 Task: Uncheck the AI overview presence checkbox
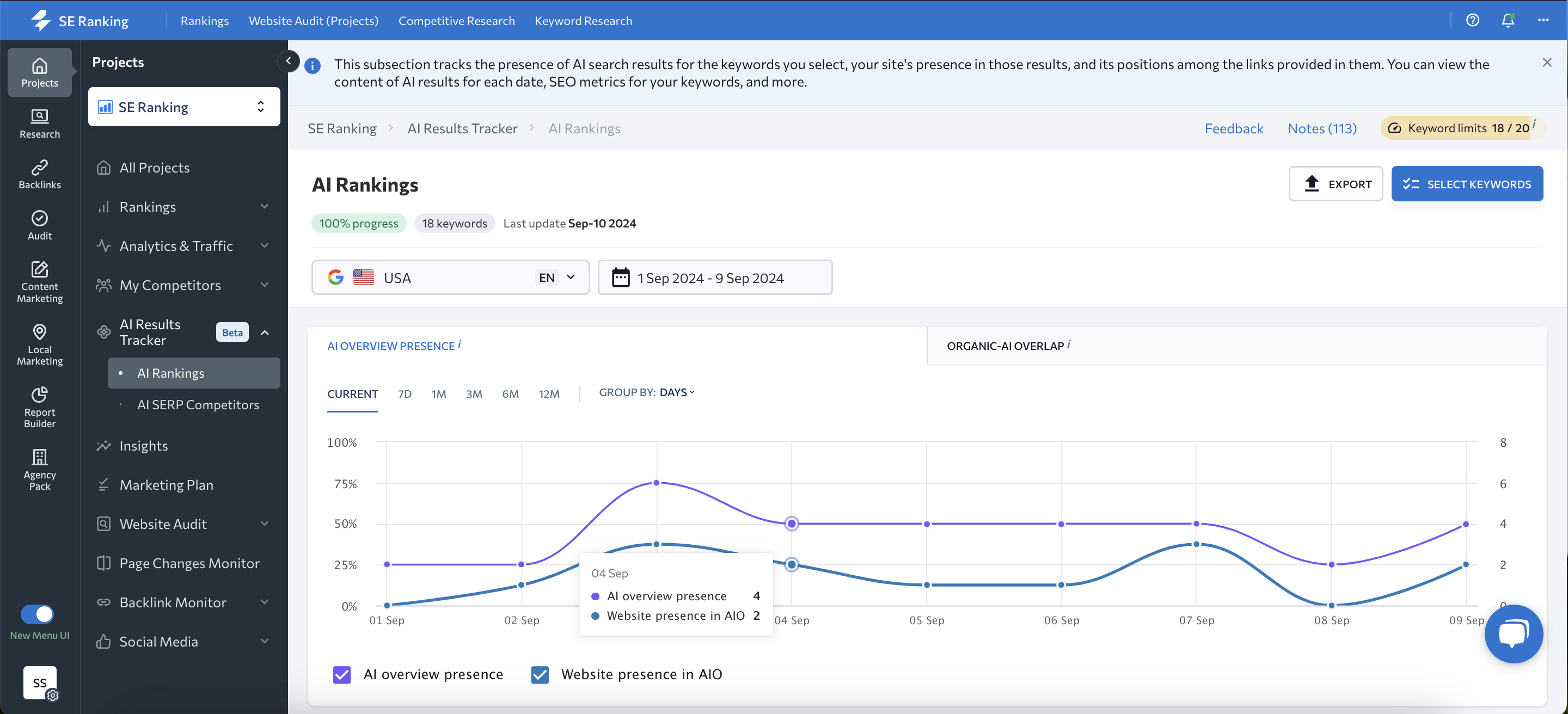(342, 674)
